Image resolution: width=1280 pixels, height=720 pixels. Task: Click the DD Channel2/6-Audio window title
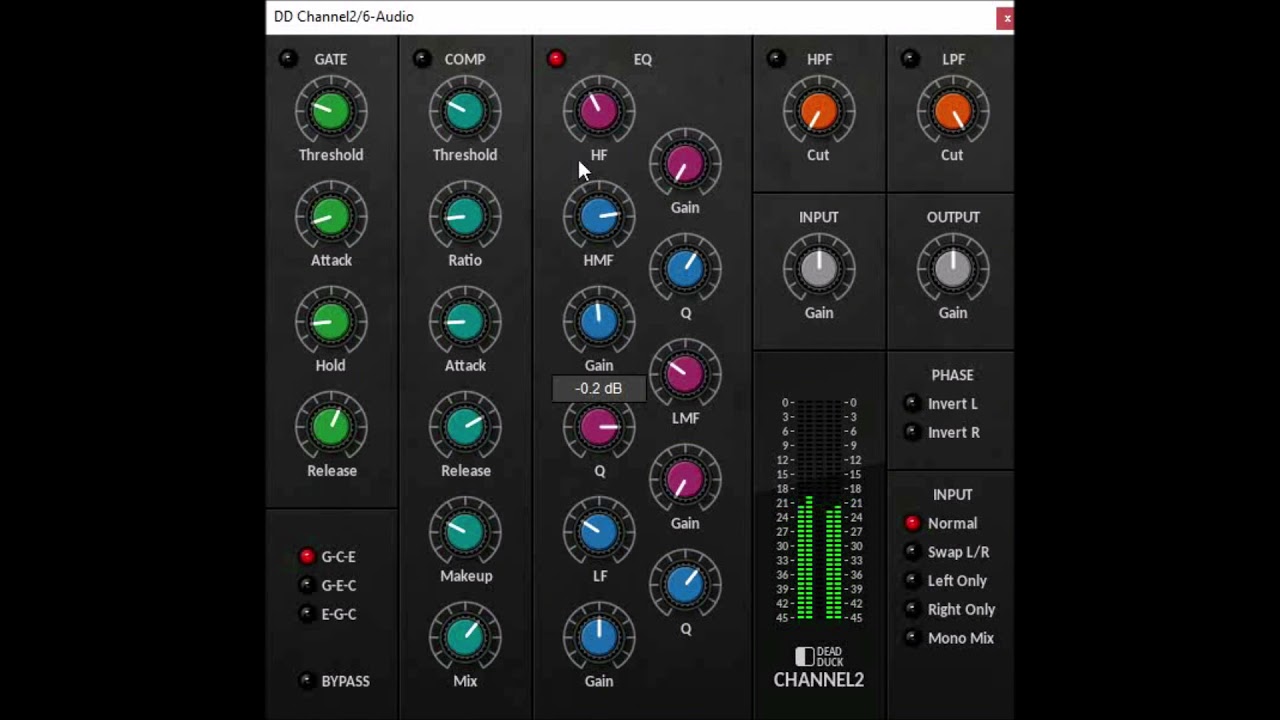[x=344, y=17]
